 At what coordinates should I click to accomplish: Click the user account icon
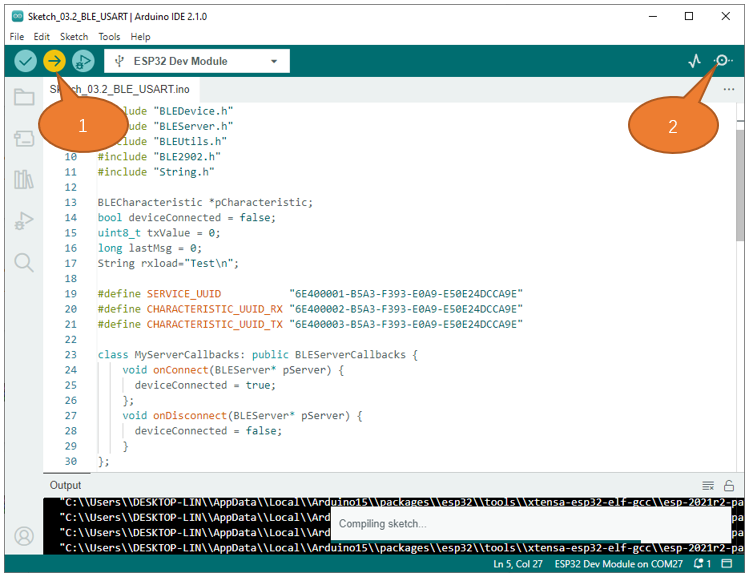click(x=24, y=536)
